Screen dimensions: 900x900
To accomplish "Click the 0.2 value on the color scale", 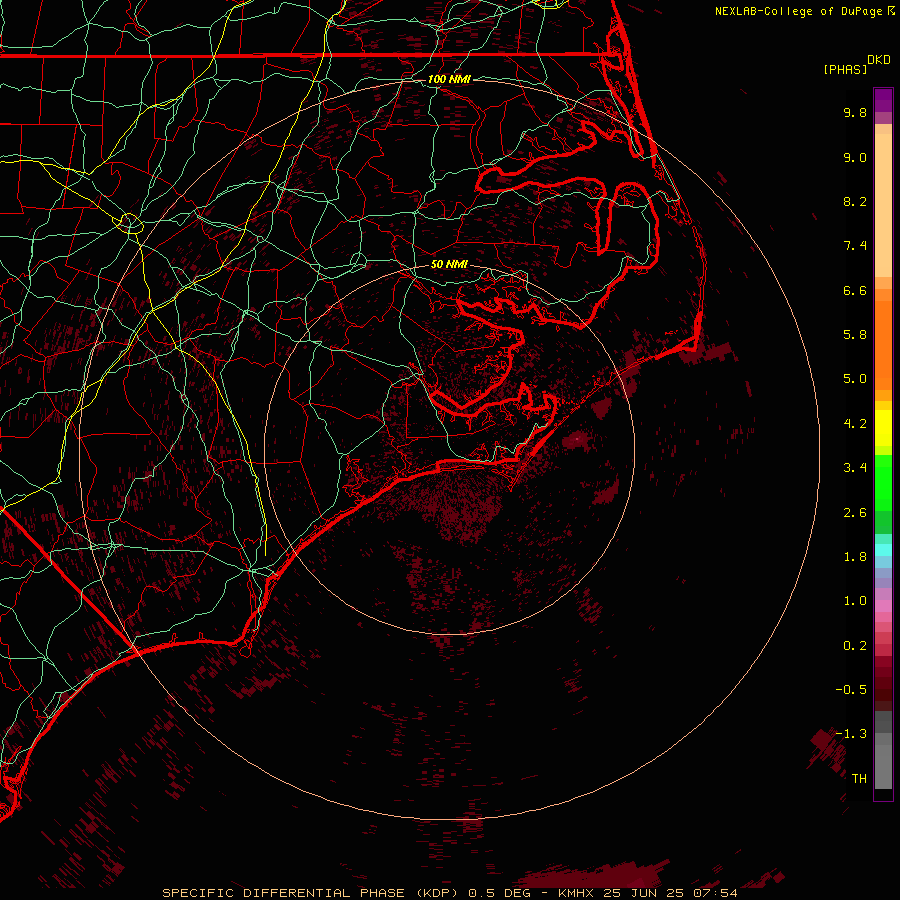I will click(x=855, y=646).
